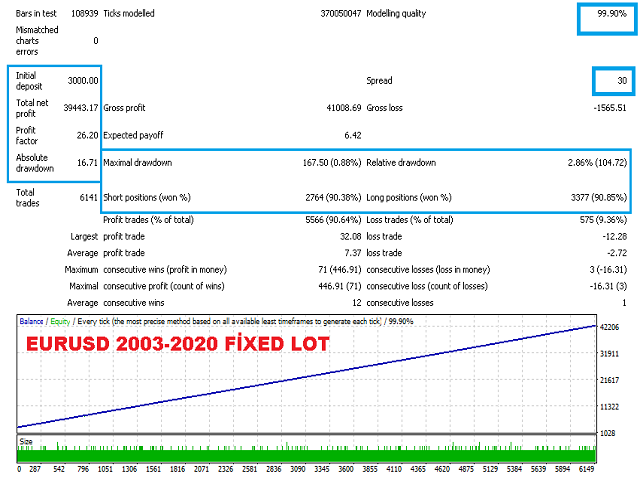Click the Absolute drawdown value 16.71
This screenshot has height=480, width=640.
coord(87,163)
